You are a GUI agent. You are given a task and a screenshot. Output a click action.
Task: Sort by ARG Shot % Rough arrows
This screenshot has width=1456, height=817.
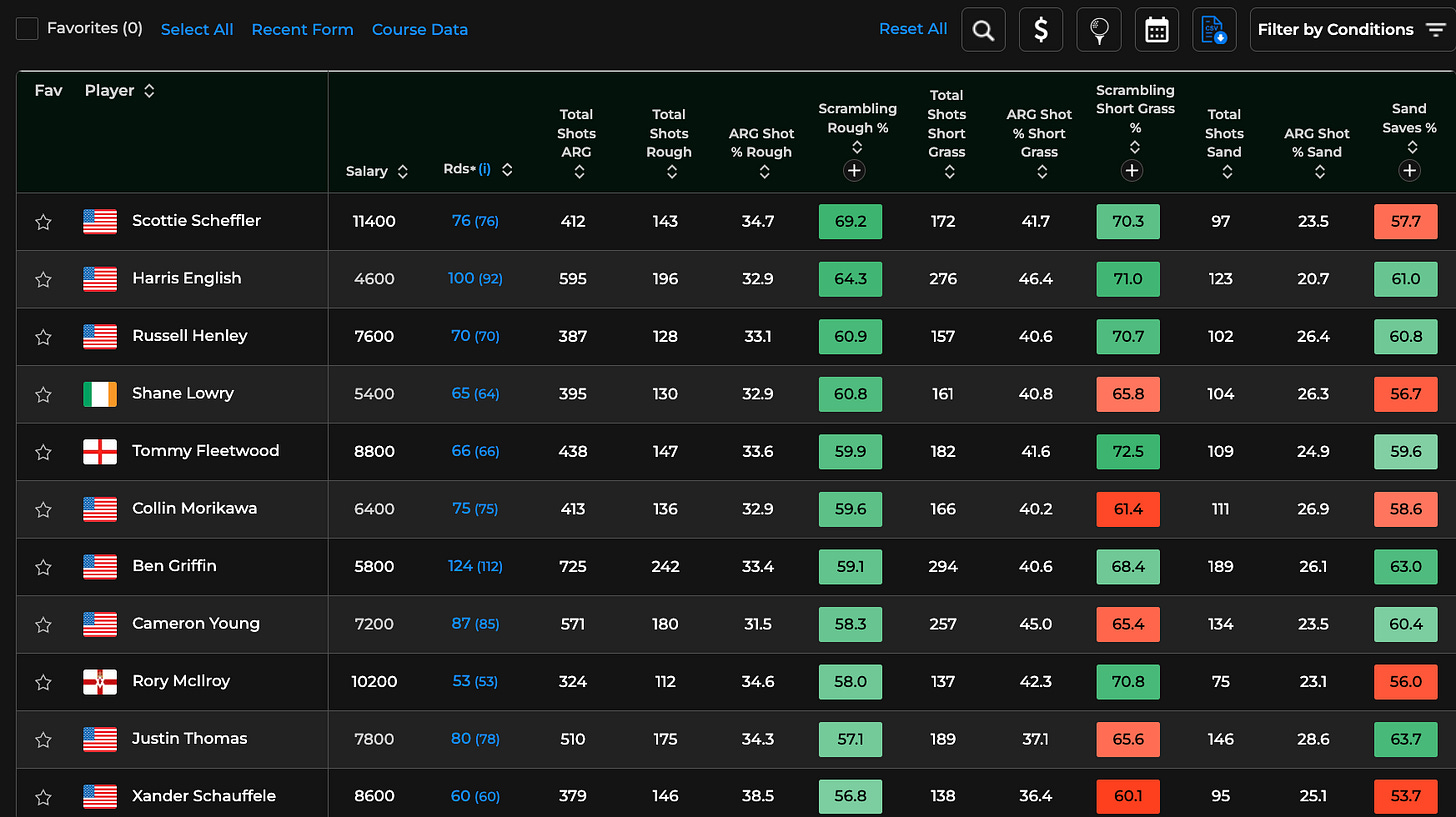[x=764, y=172]
